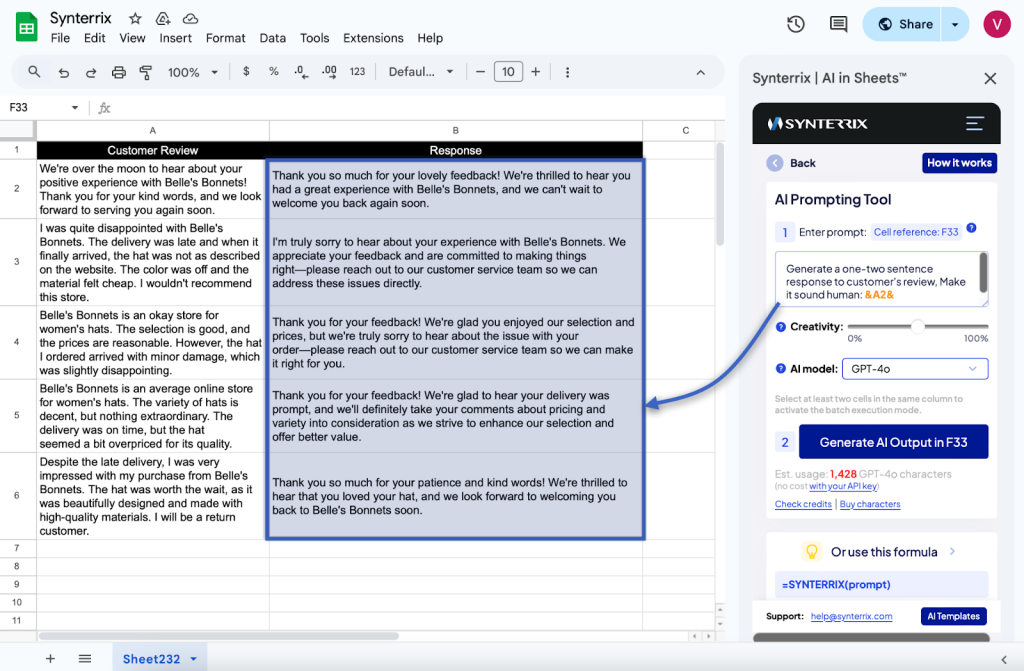This screenshot has height=671, width=1024.
Task: Open the Format menu
Action: coord(225,38)
